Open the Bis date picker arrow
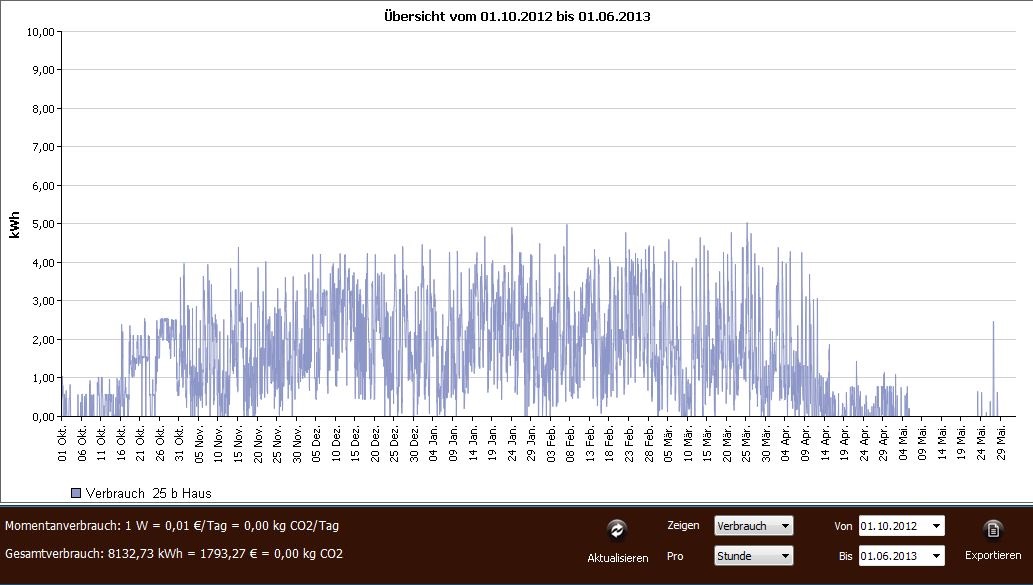The width and height of the screenshot is (1033, 585). (x=935, y=556)
